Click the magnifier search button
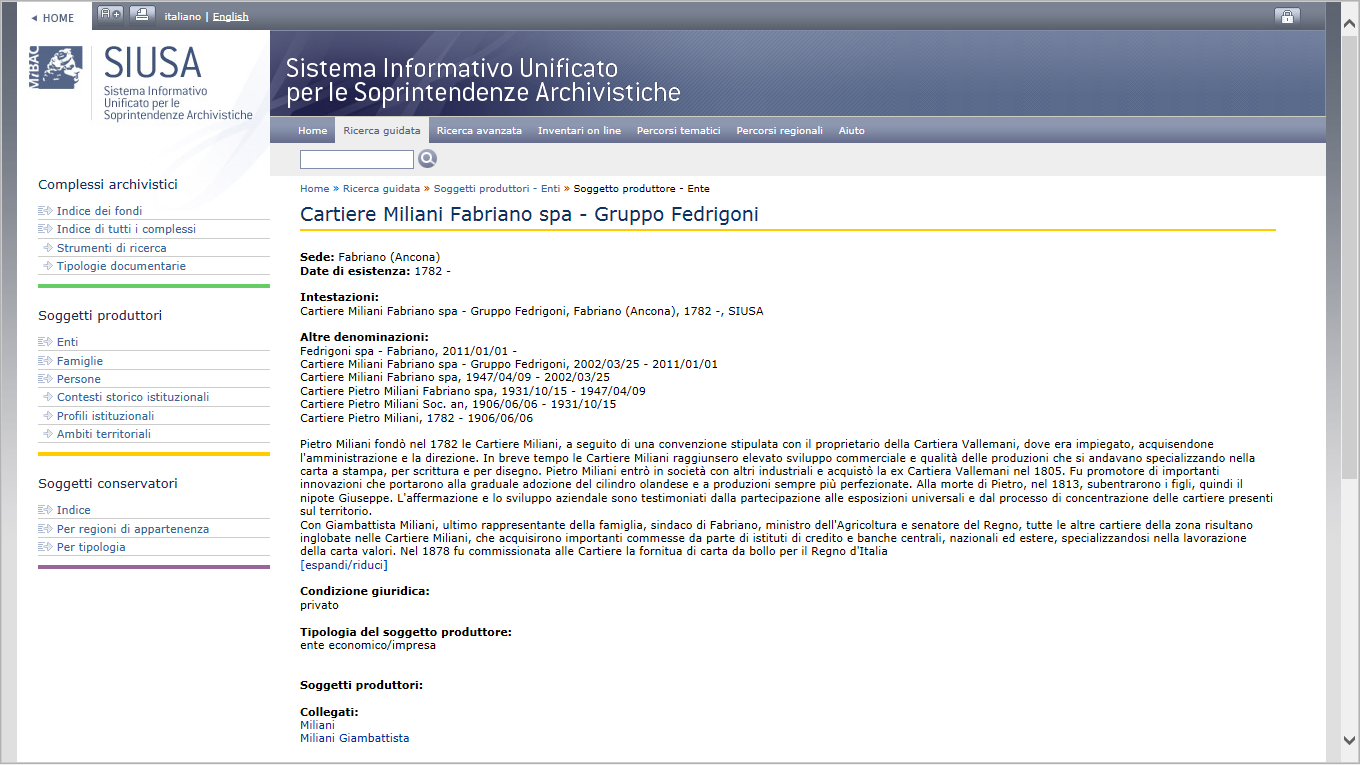 click(428, 159)
